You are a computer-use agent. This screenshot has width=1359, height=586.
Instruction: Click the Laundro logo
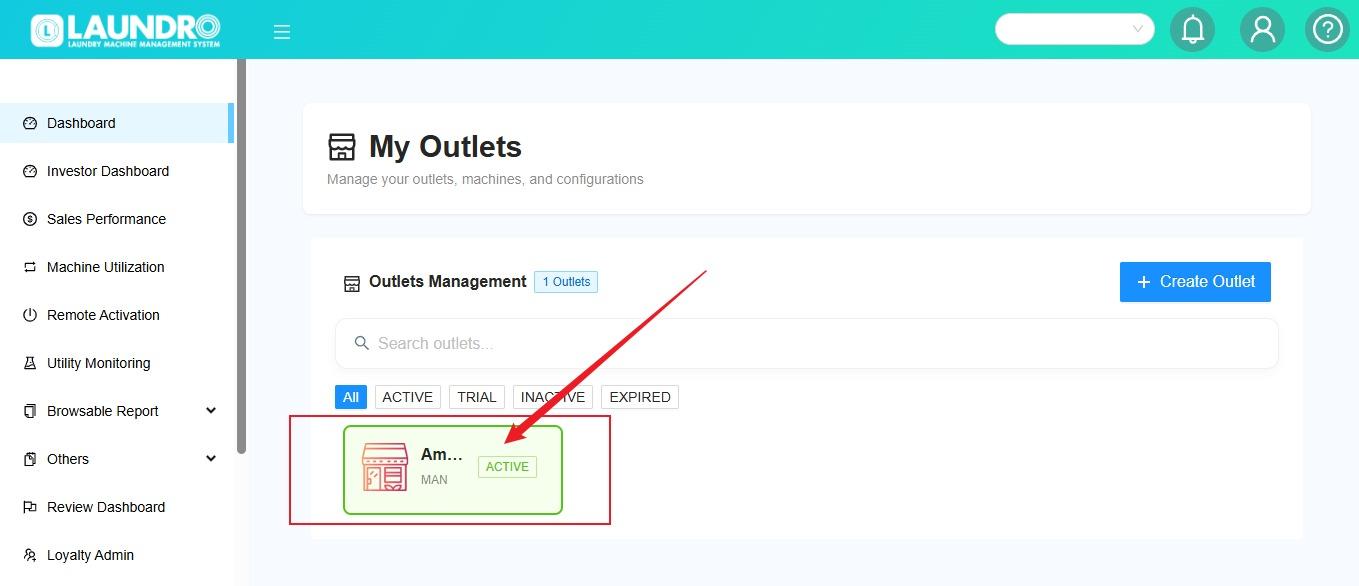(x=126, y=30)
